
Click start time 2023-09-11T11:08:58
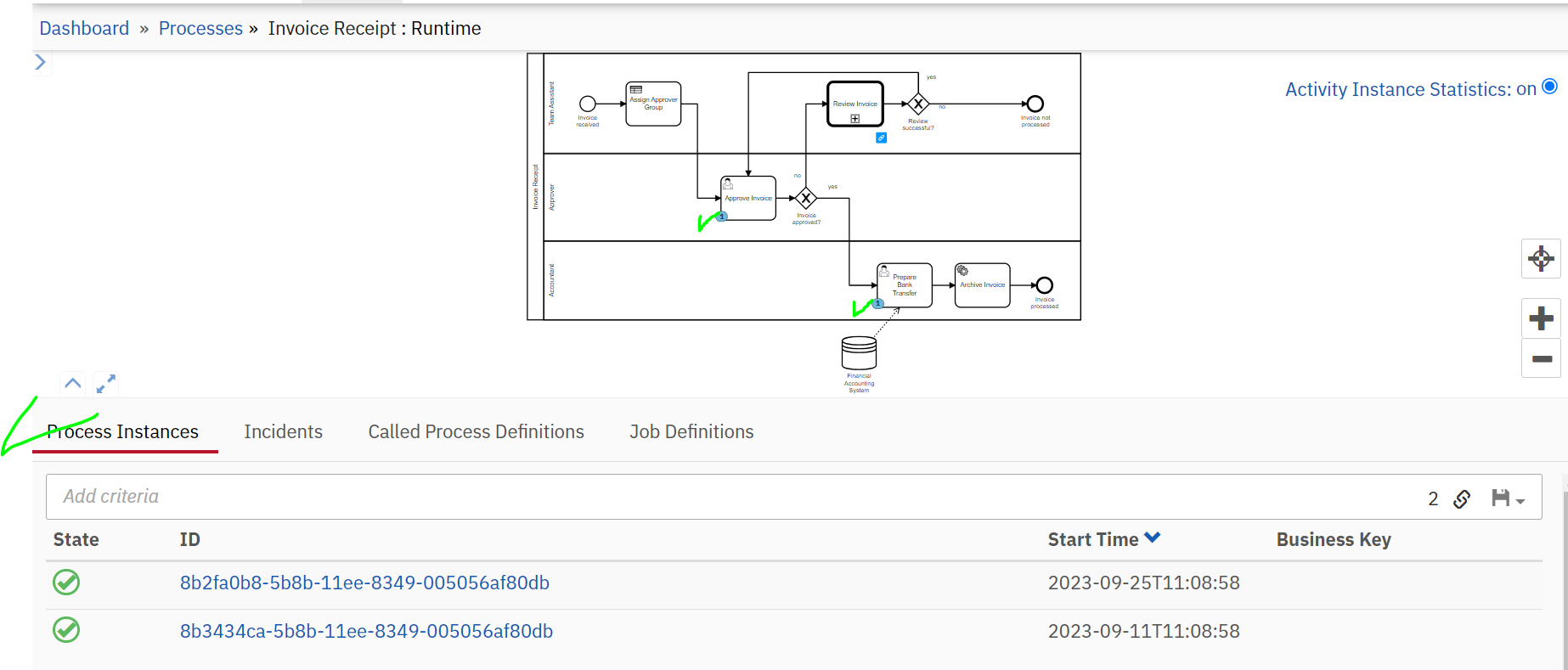point(1143,631)
